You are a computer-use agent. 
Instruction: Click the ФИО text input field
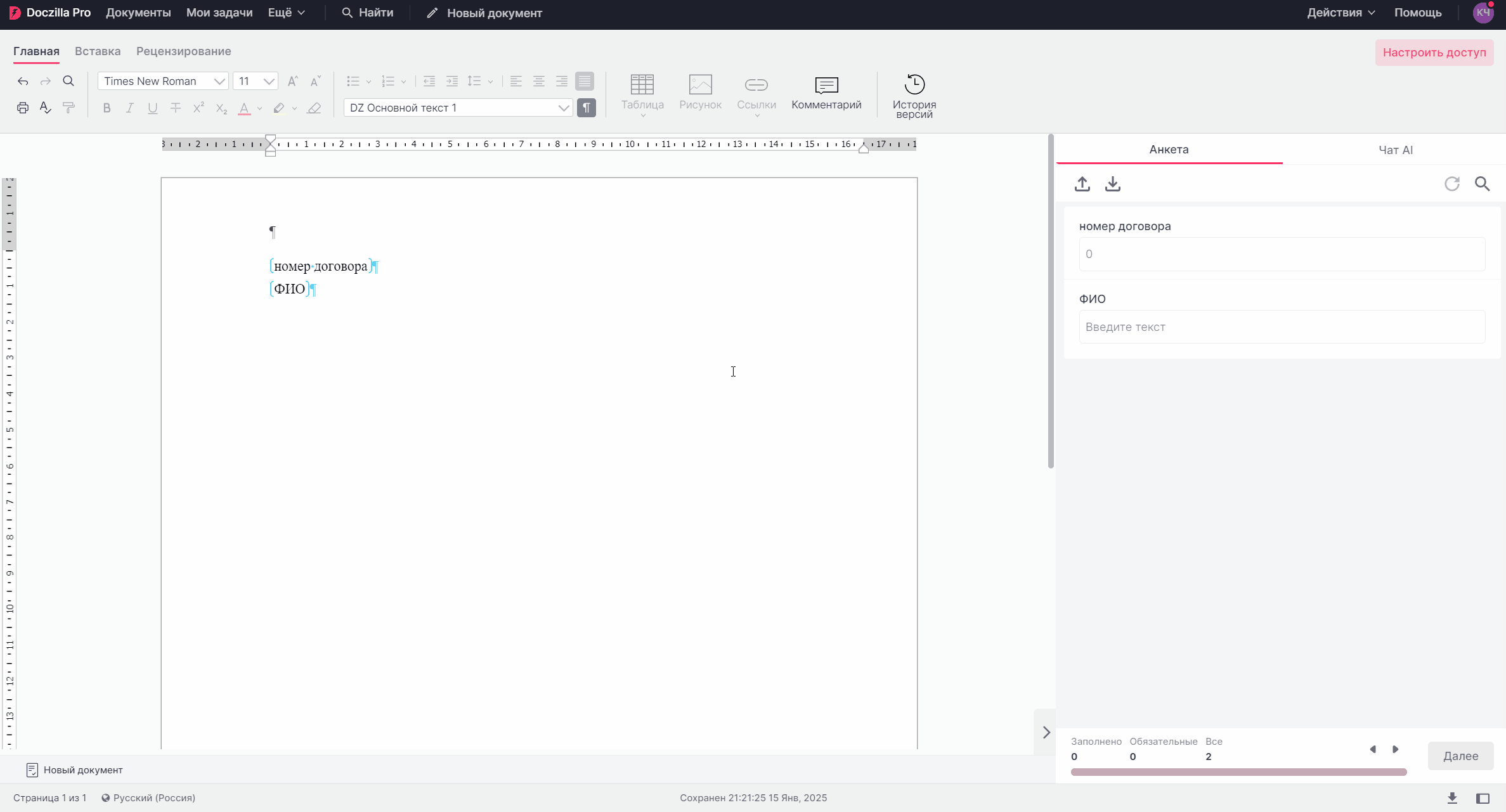coord(1282,327)
